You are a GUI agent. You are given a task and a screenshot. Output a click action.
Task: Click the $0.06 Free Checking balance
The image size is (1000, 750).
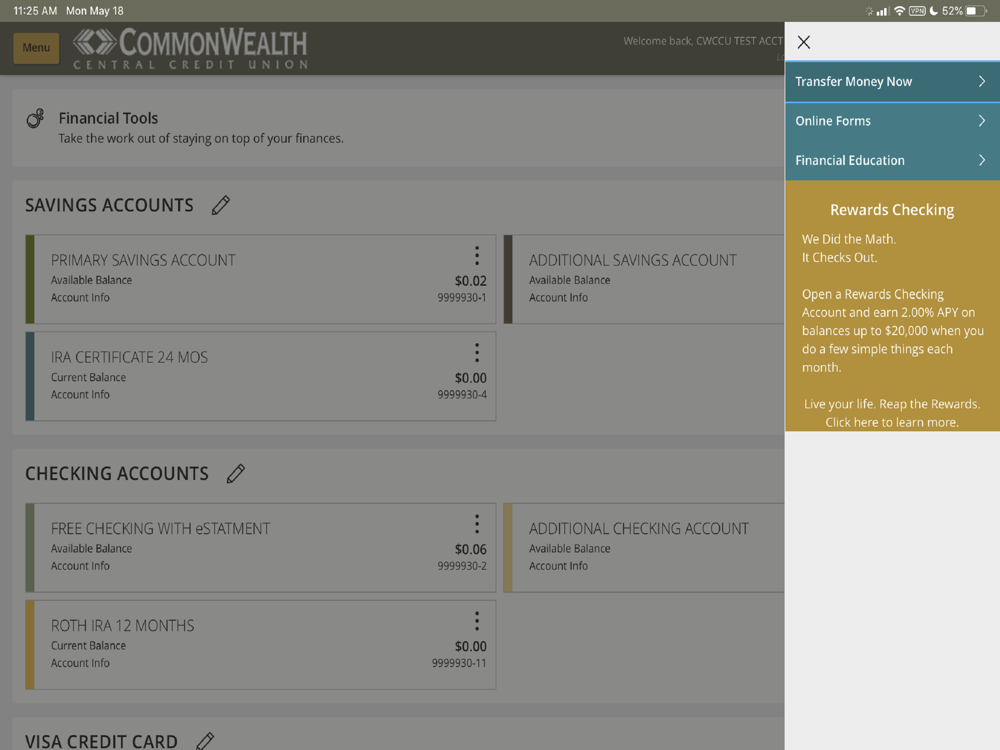pos(471,550)
